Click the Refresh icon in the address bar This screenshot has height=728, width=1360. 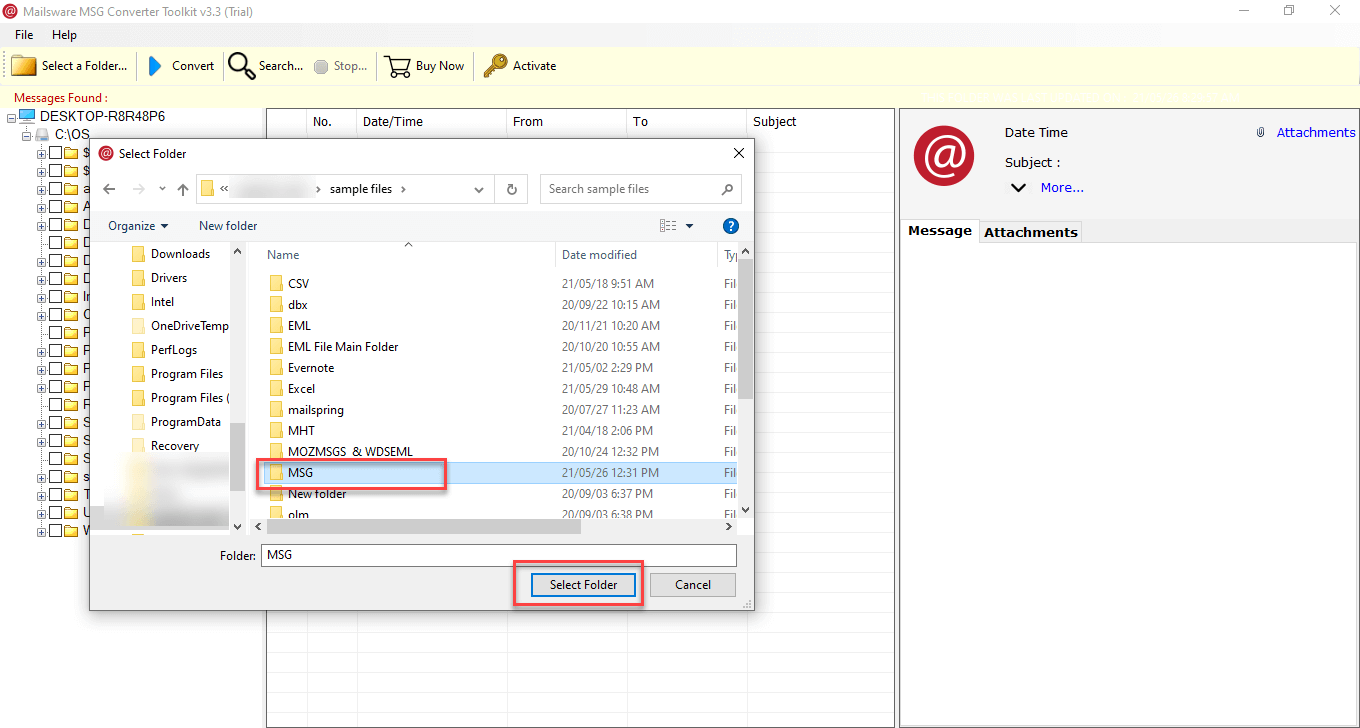(512, 189)
